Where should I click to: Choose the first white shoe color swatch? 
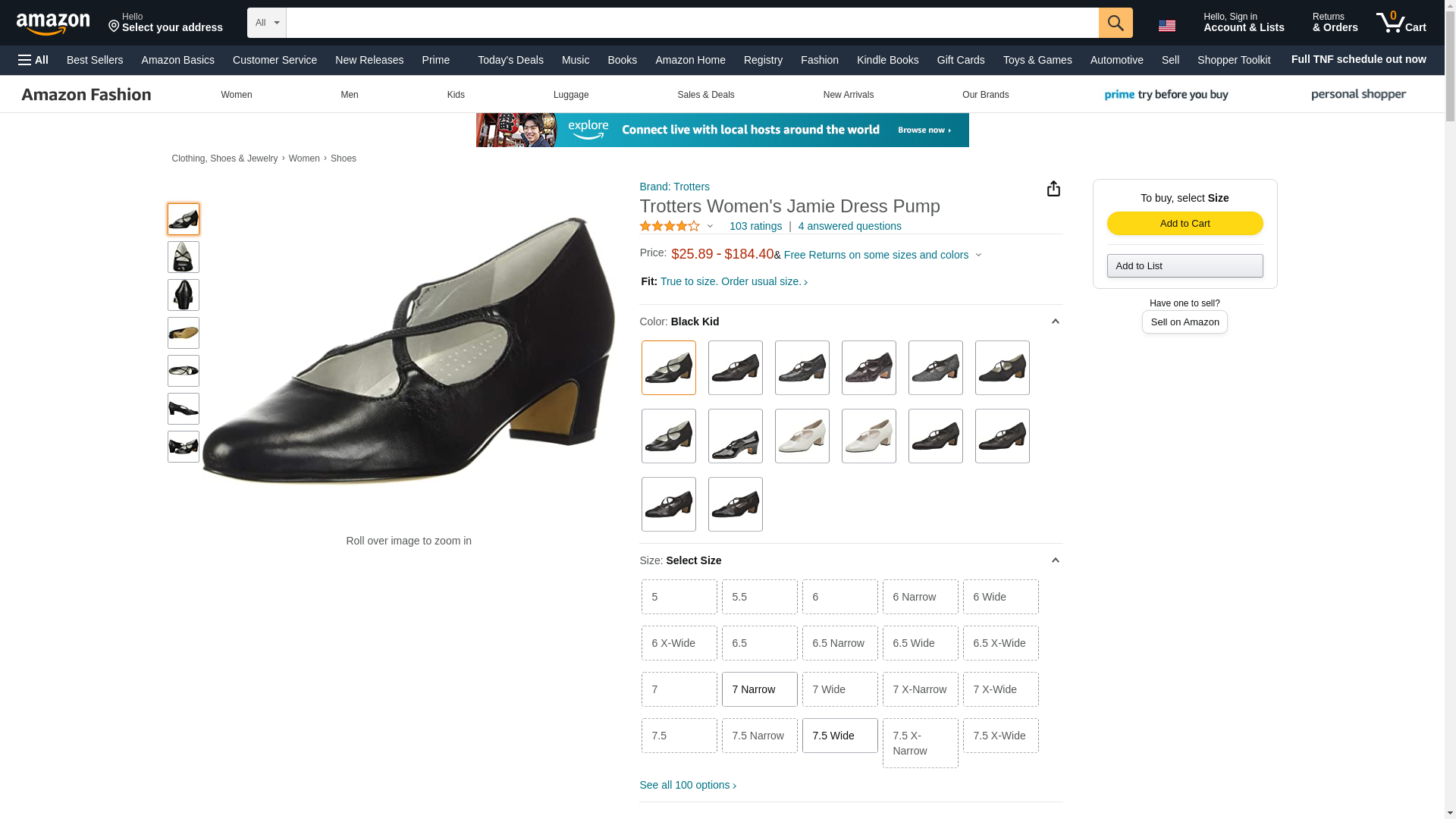click(x=802, y=436)
